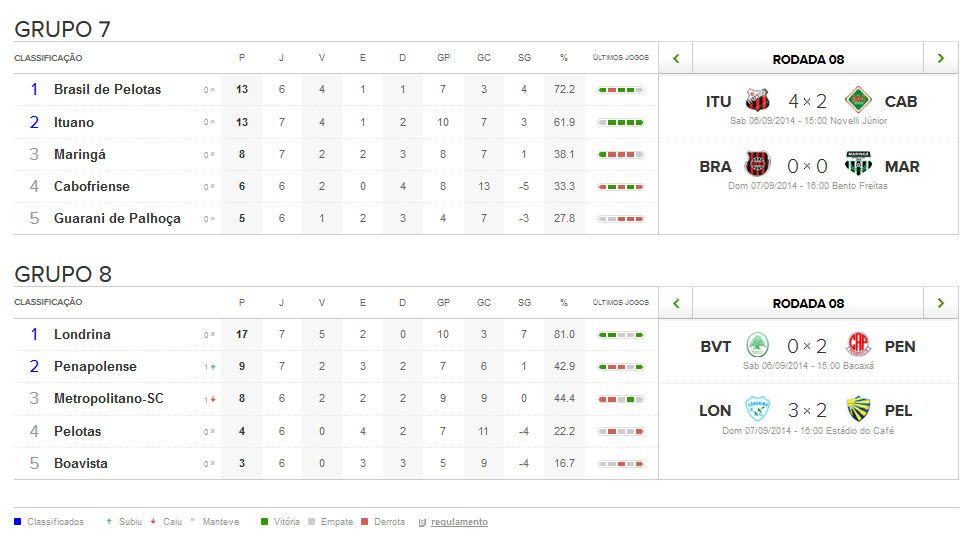Click the P points column header in Grupo 7
The image size is (972, 541).
(242, 58)
